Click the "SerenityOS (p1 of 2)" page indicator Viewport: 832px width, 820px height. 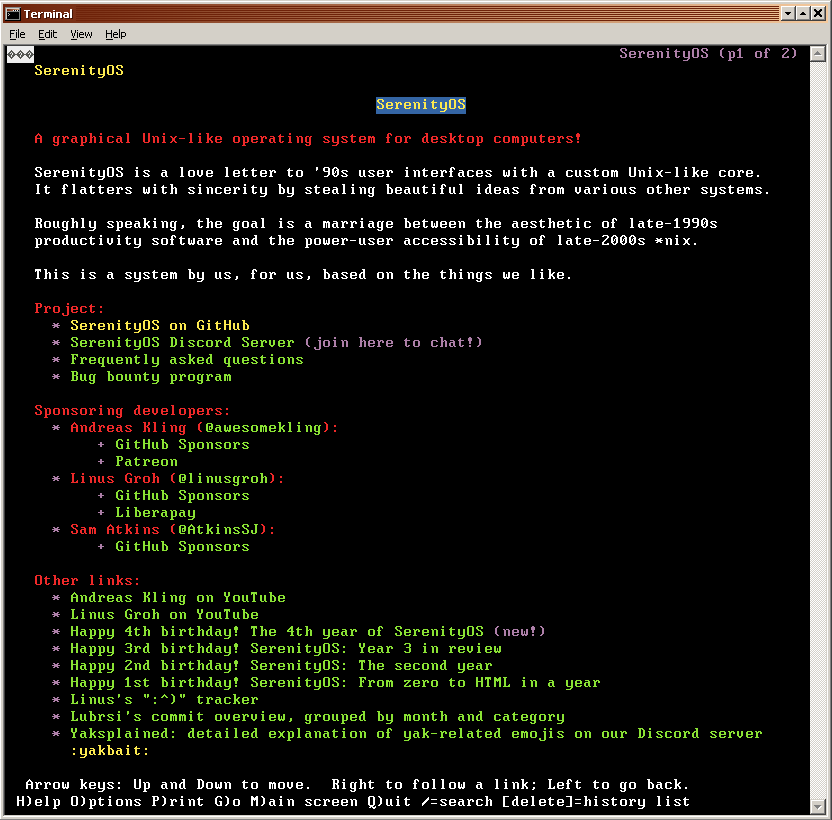click(x=708, y=54)
